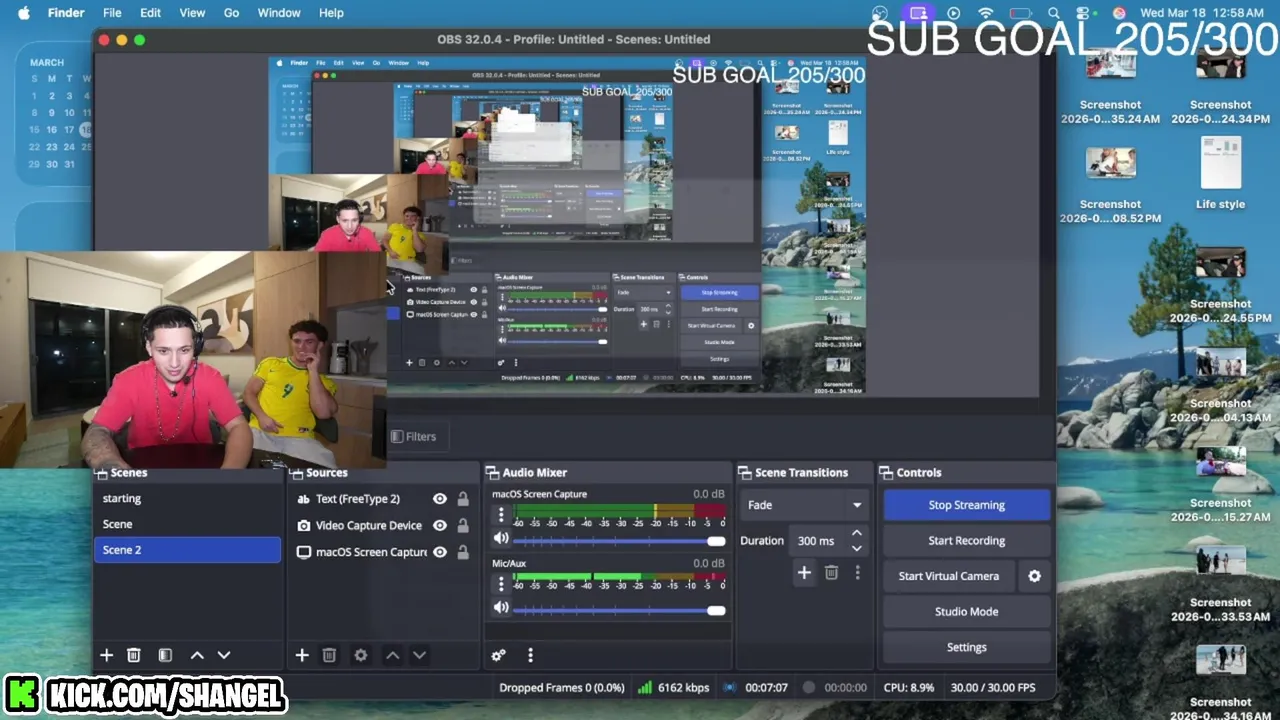Viewport: 1280px width, 720px height.
Task: Open the Go menu
Action: coord(231,13)
